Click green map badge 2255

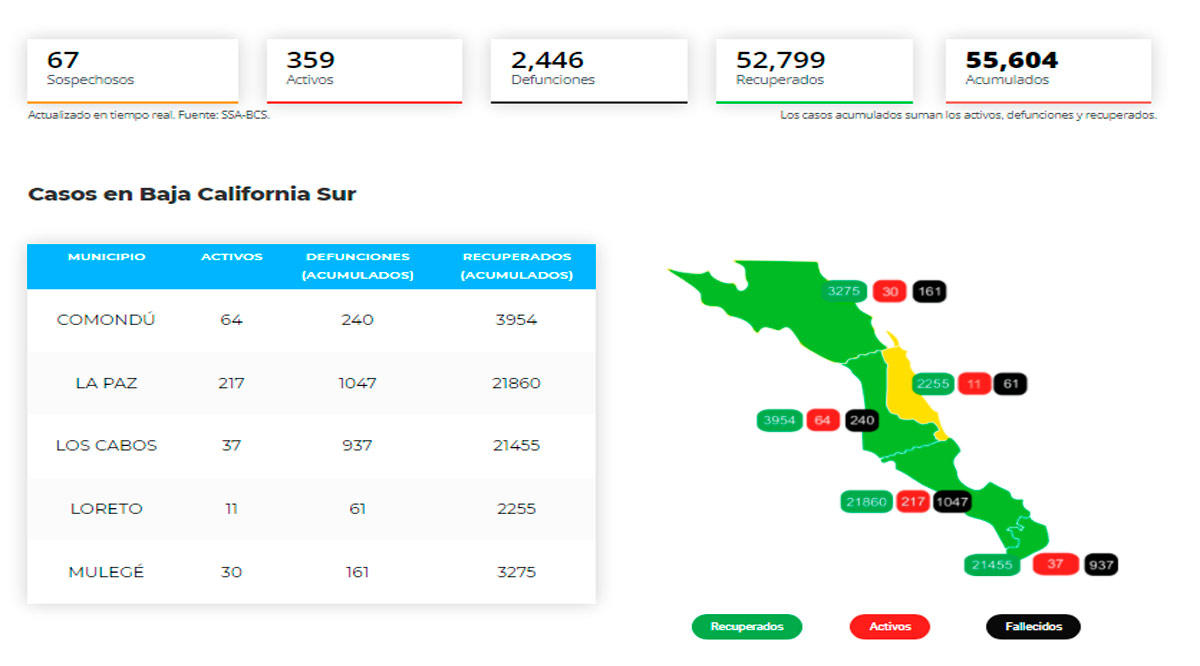tap(932, 384)
